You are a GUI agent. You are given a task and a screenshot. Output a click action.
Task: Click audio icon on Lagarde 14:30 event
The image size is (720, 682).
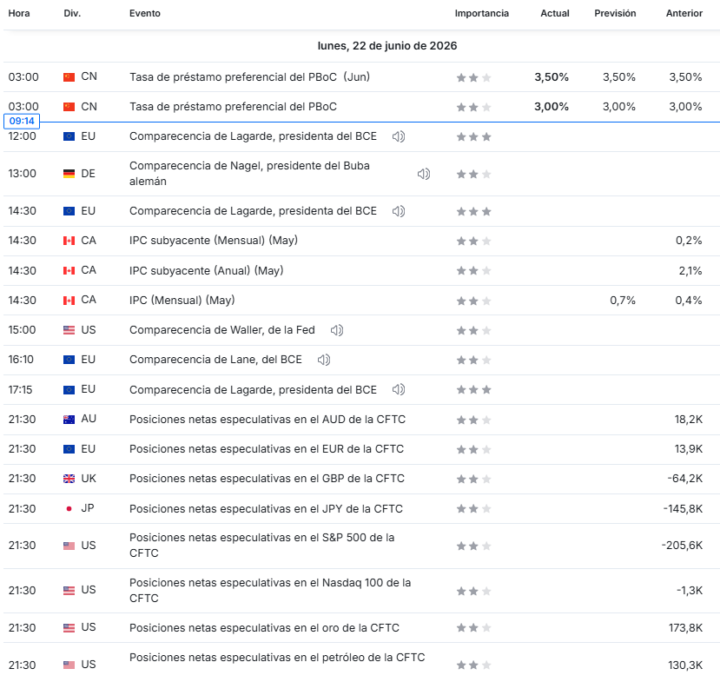point(398,211)
